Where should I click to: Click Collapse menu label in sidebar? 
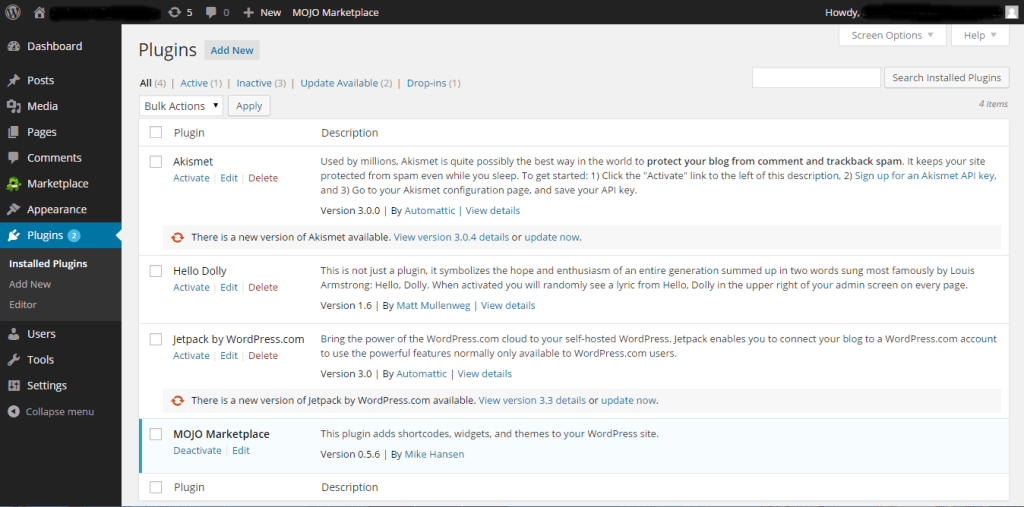point(59,412)
